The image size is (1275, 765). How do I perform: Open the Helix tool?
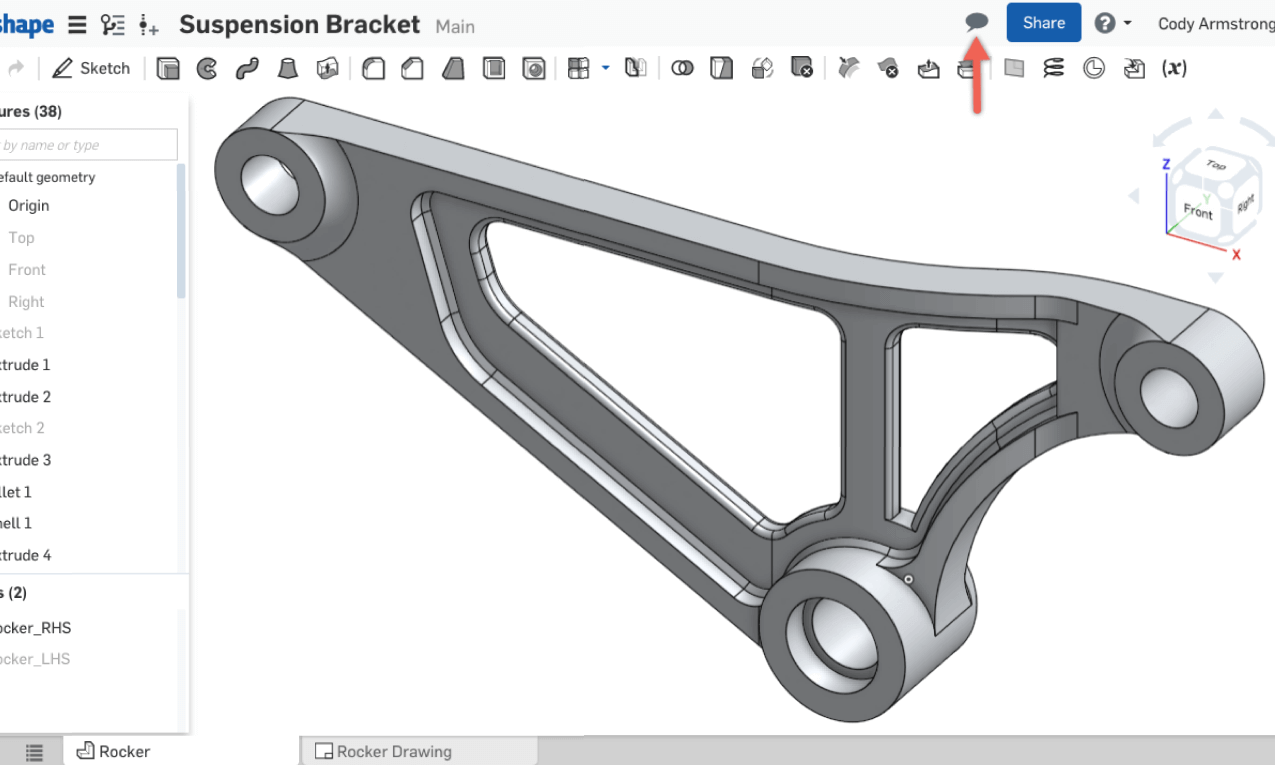tap(1053, 68)
